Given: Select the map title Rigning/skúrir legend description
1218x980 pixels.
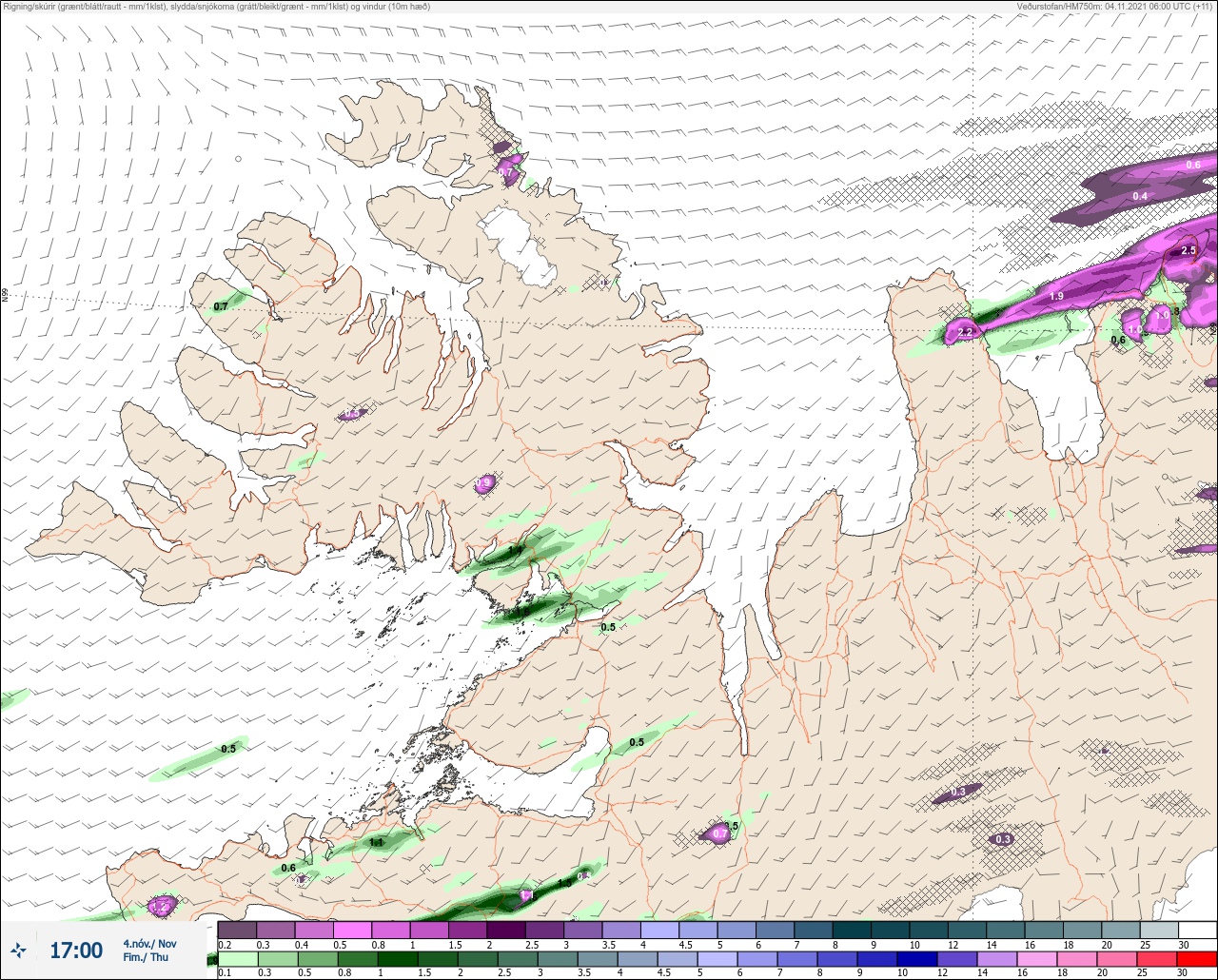Looking at the screenshot, I should [216, 7].
